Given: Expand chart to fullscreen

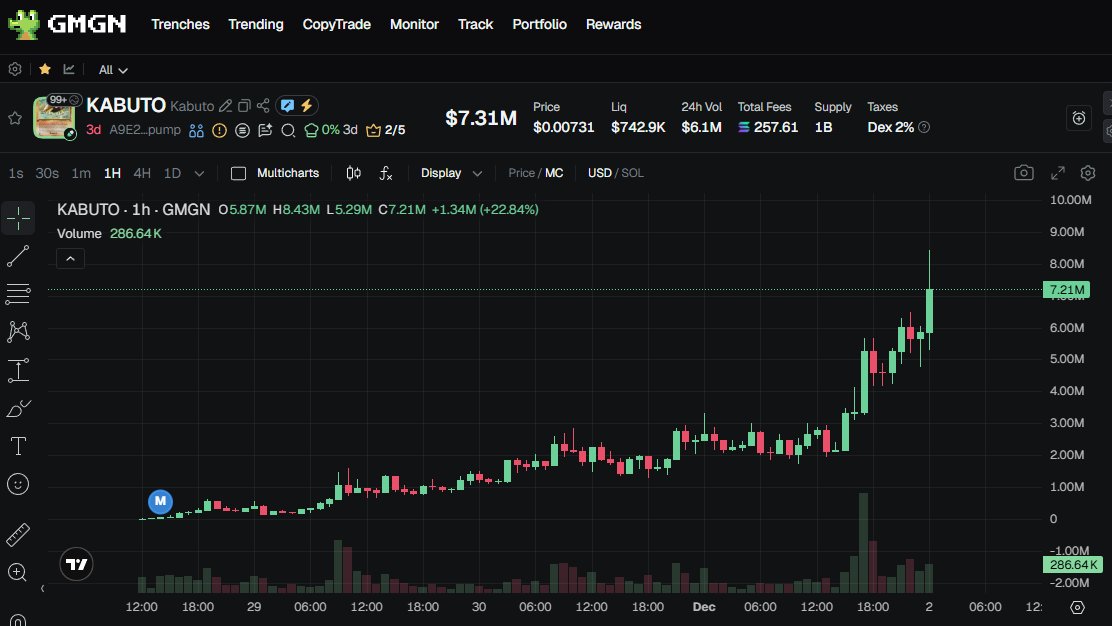Looking at the screenshot, I should point(1057,173).
